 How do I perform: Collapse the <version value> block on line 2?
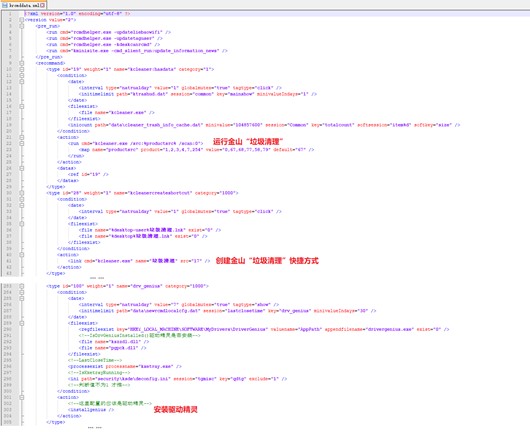click(x=22, y=20)
